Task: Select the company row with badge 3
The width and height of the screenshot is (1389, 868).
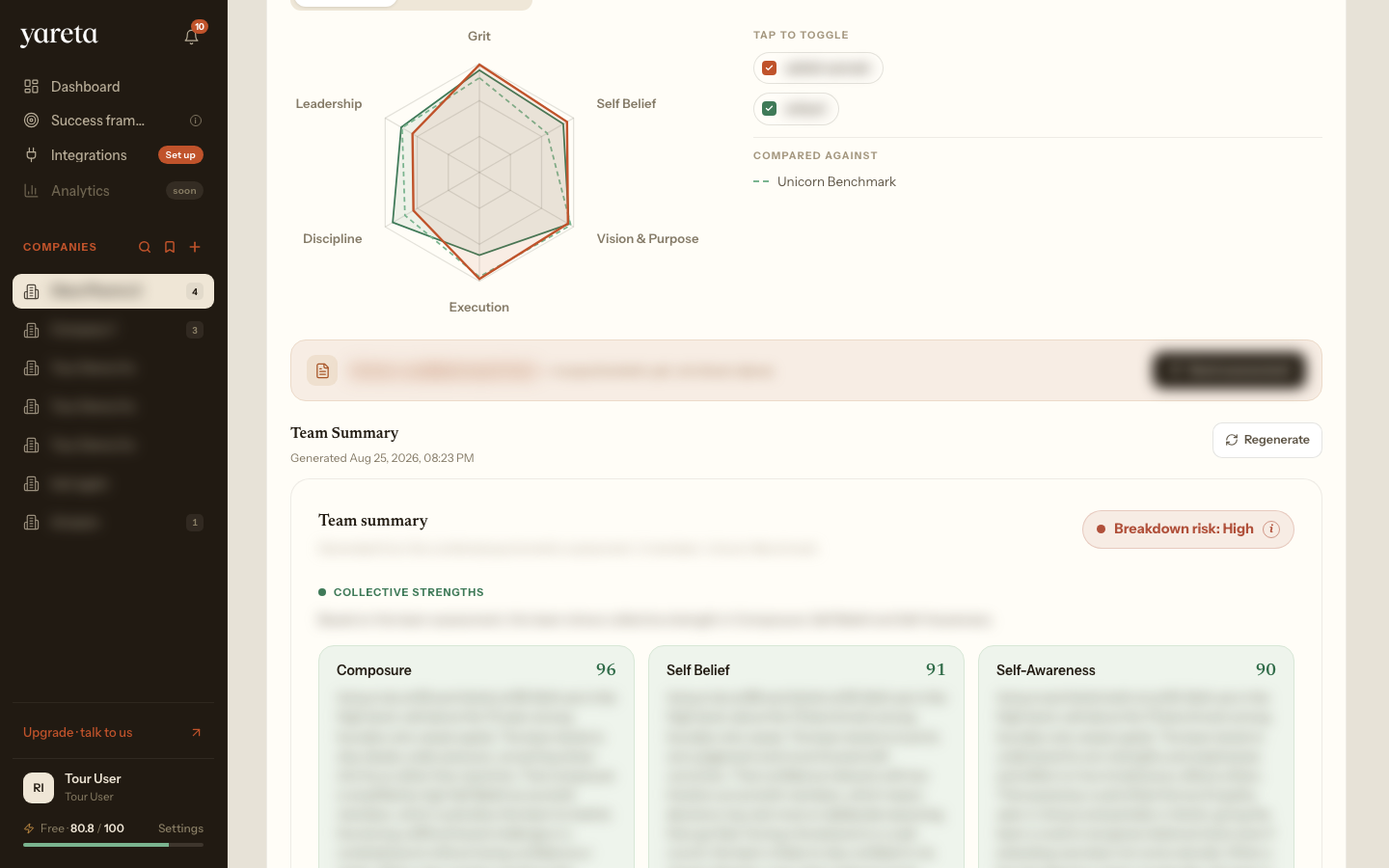Action: [x=113, y=330]
